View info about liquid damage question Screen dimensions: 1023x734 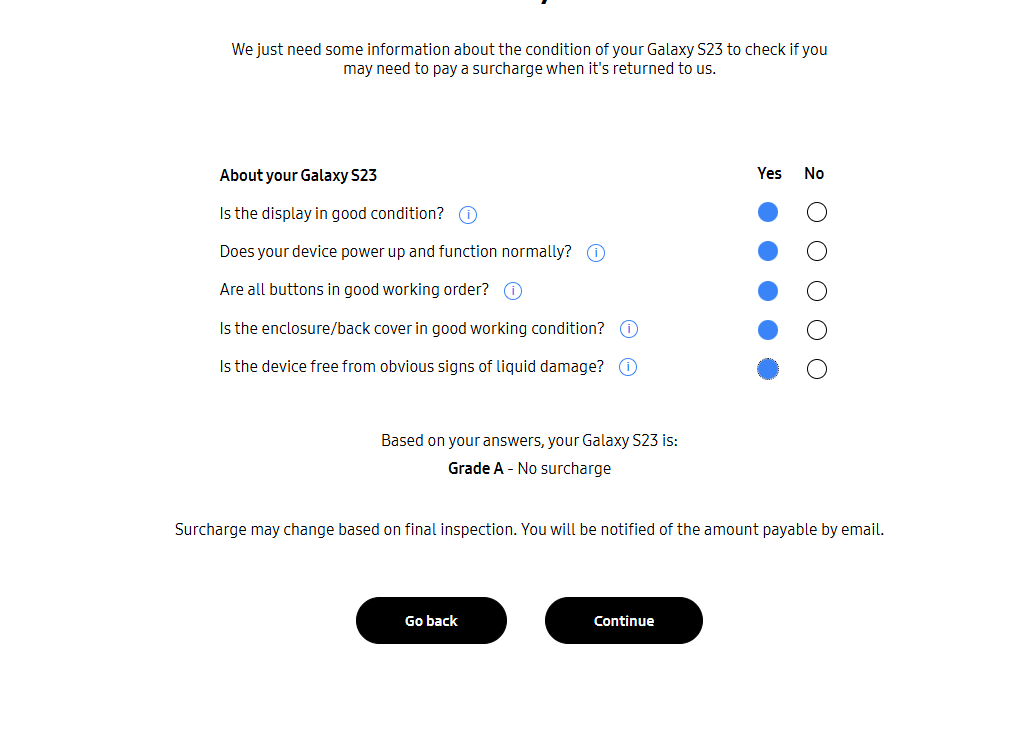point(628,367)
